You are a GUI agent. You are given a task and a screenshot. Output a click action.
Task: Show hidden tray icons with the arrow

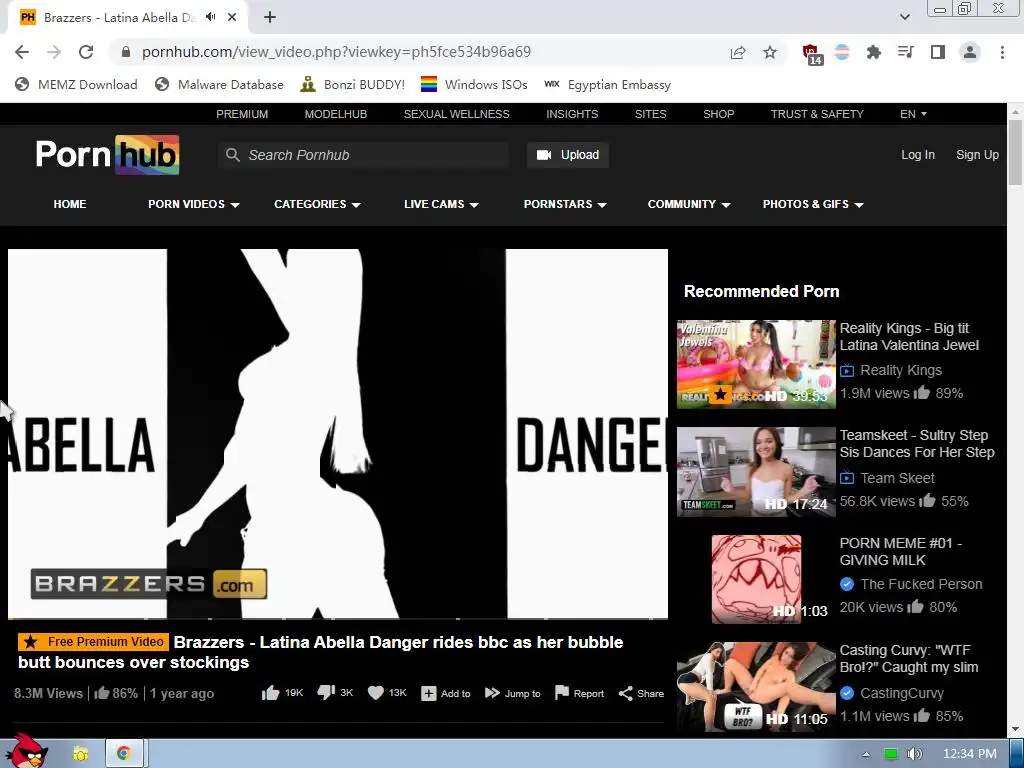click(866, 754)
